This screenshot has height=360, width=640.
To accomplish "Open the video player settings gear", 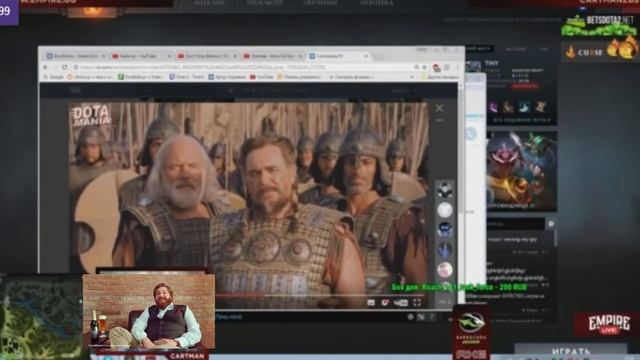I will point(385,302).
